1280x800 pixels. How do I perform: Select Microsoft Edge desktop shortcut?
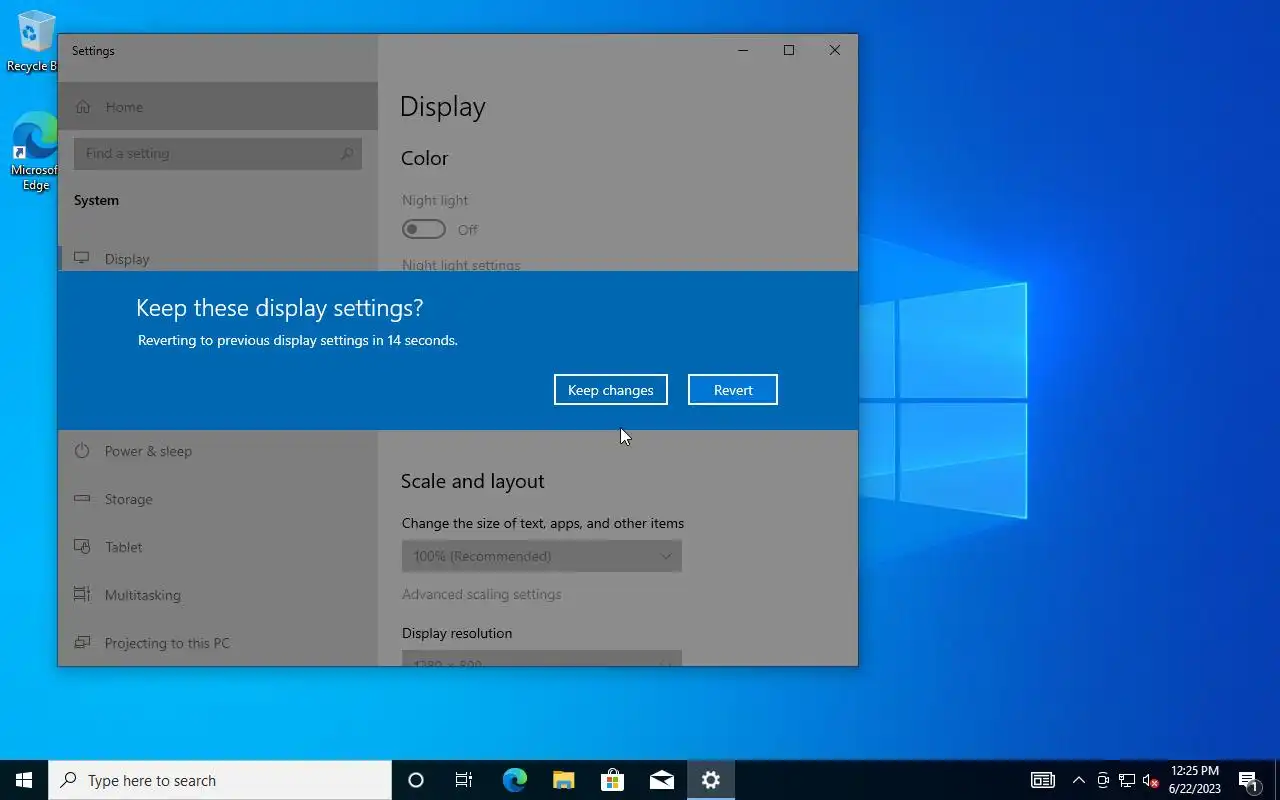(35, 151)
